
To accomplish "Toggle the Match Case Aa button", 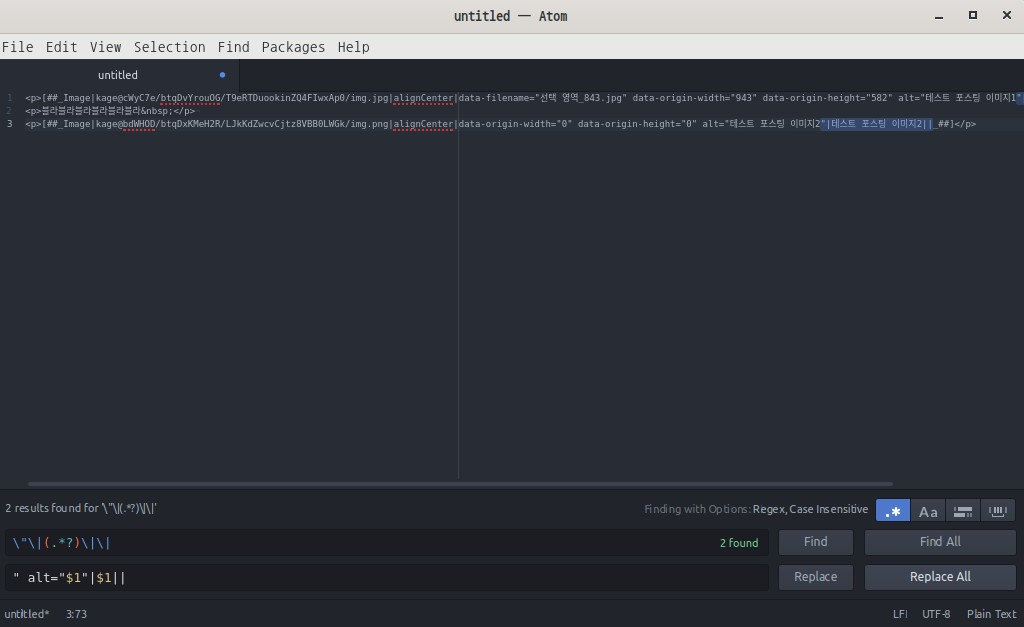I will [x=928, y=511].
